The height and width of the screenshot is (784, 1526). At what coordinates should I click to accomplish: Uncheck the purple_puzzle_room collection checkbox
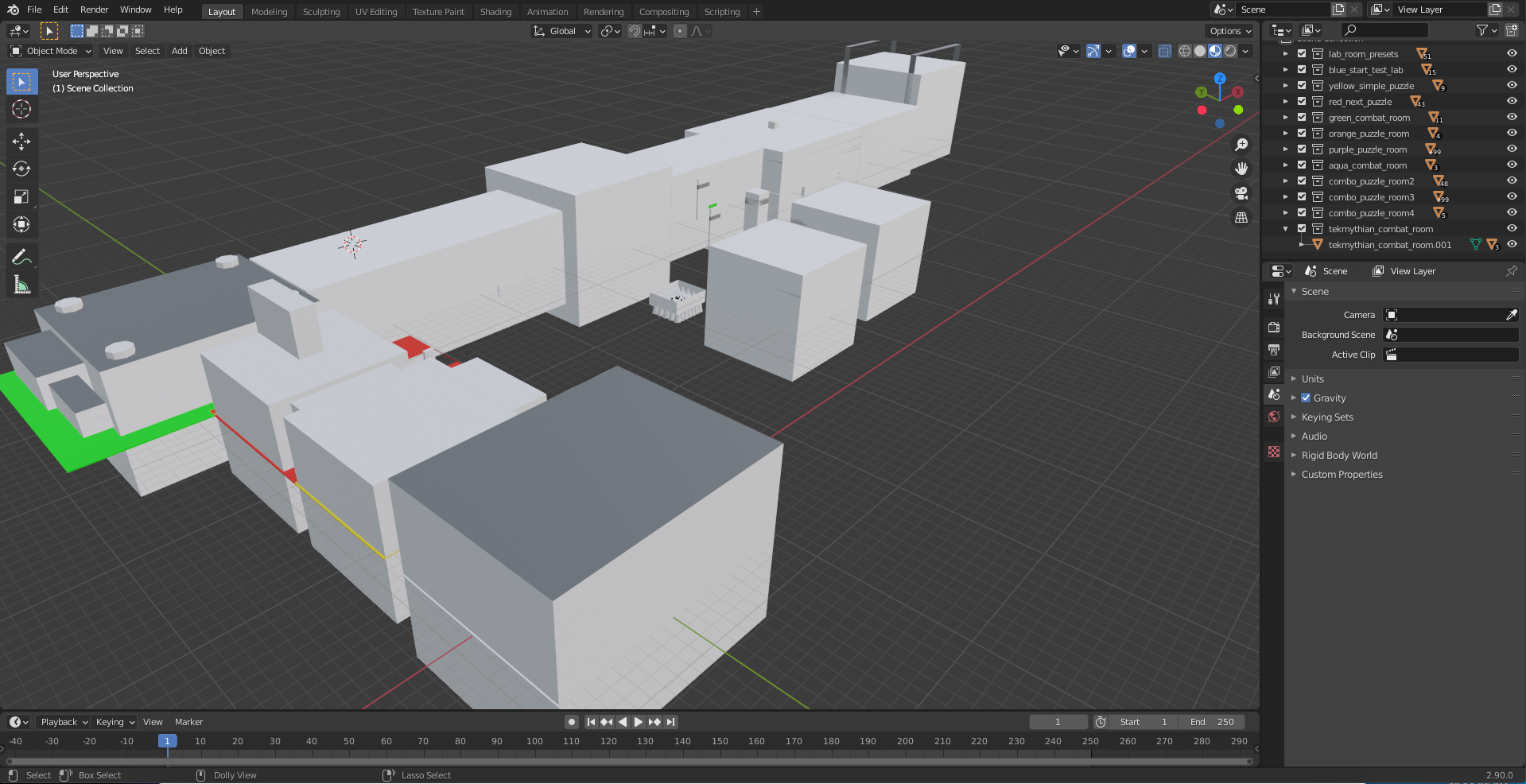1302,149
